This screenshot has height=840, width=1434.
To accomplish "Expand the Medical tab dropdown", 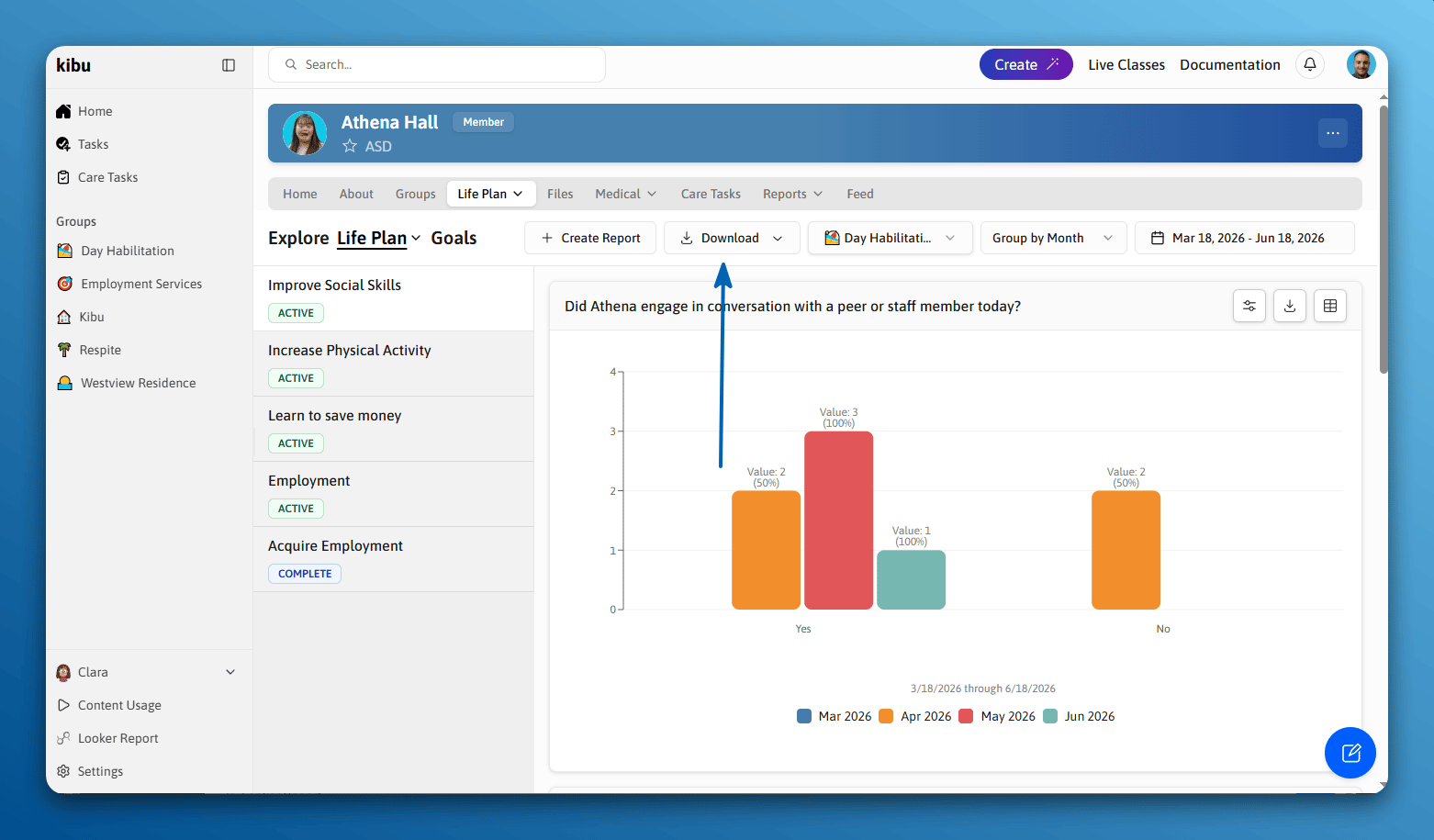I will 626,194.
